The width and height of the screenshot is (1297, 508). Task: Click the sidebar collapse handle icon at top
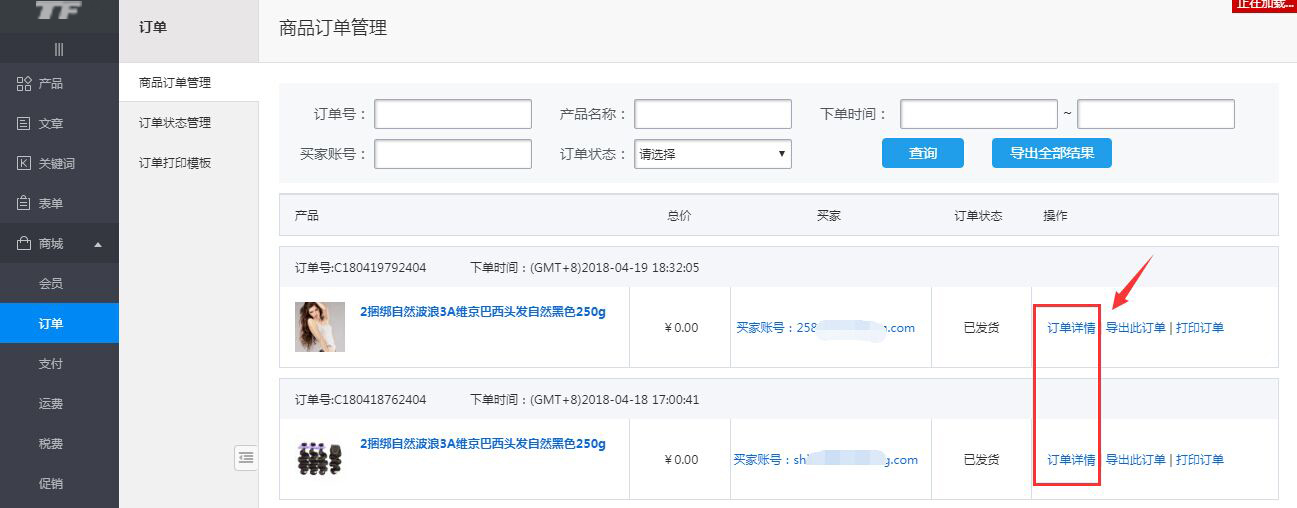click(59, 49)
